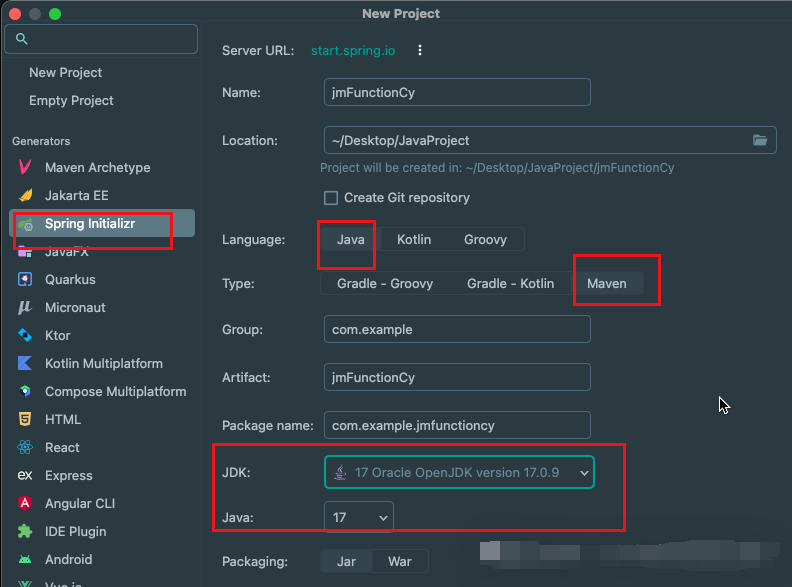This screenshot has width=792, height=587.
Task: Click the Quarkus generator icon
Action: click(x=25, y=279)
